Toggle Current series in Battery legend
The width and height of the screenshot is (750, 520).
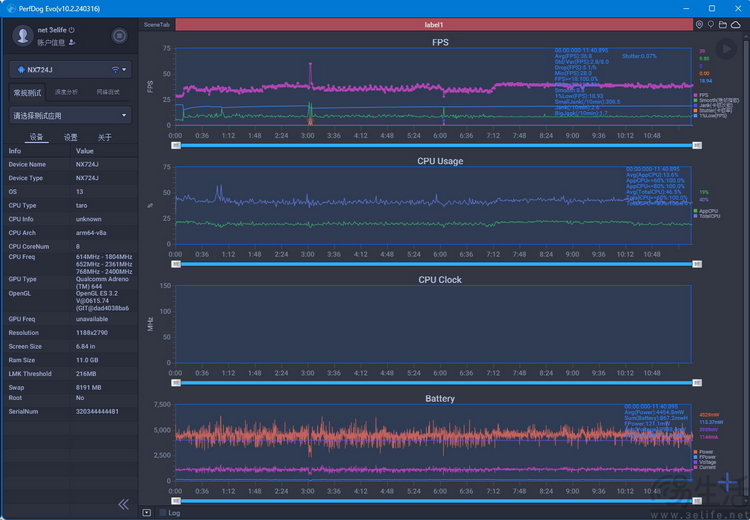point(705,467)
